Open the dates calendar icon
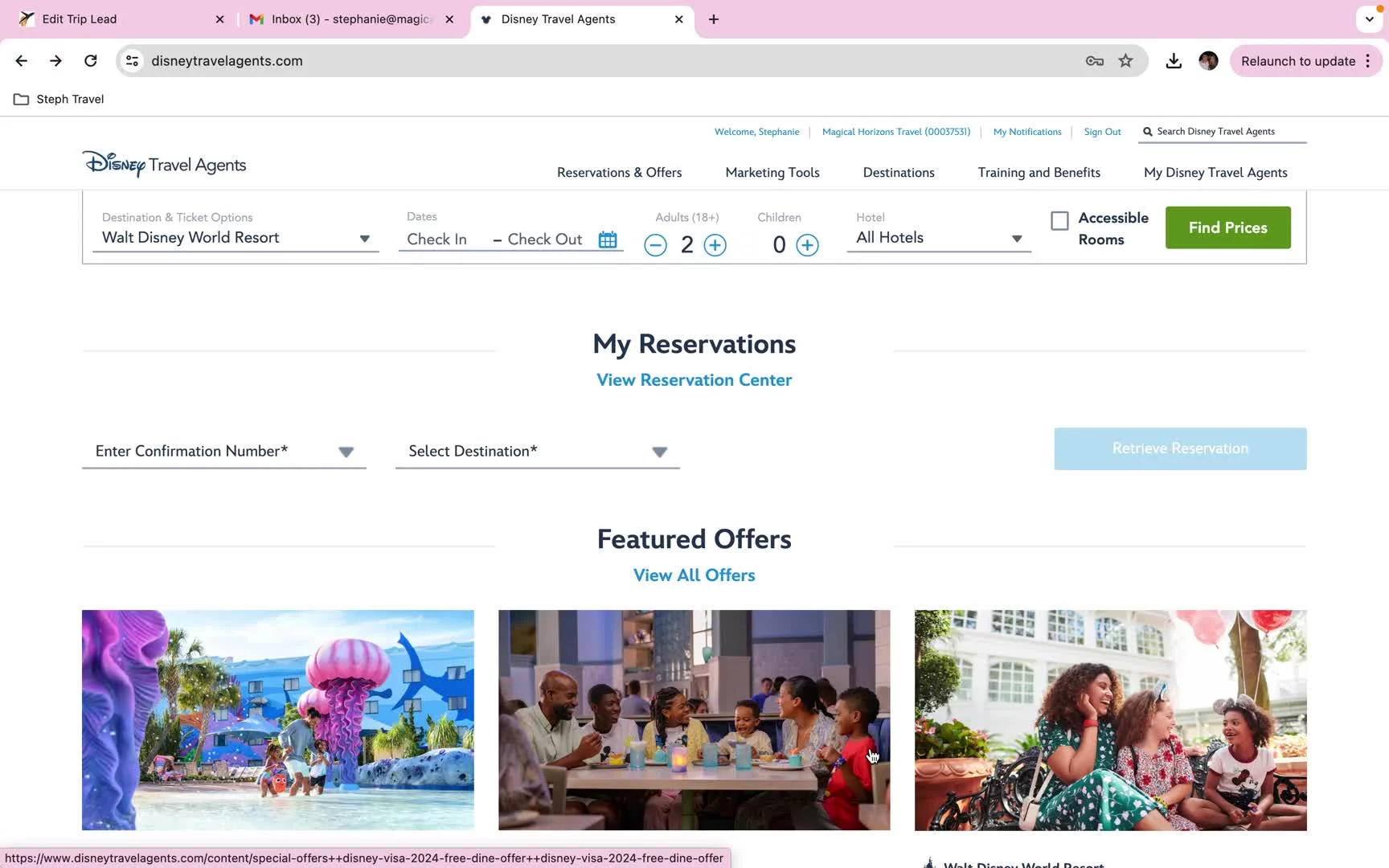 point(608,240)
